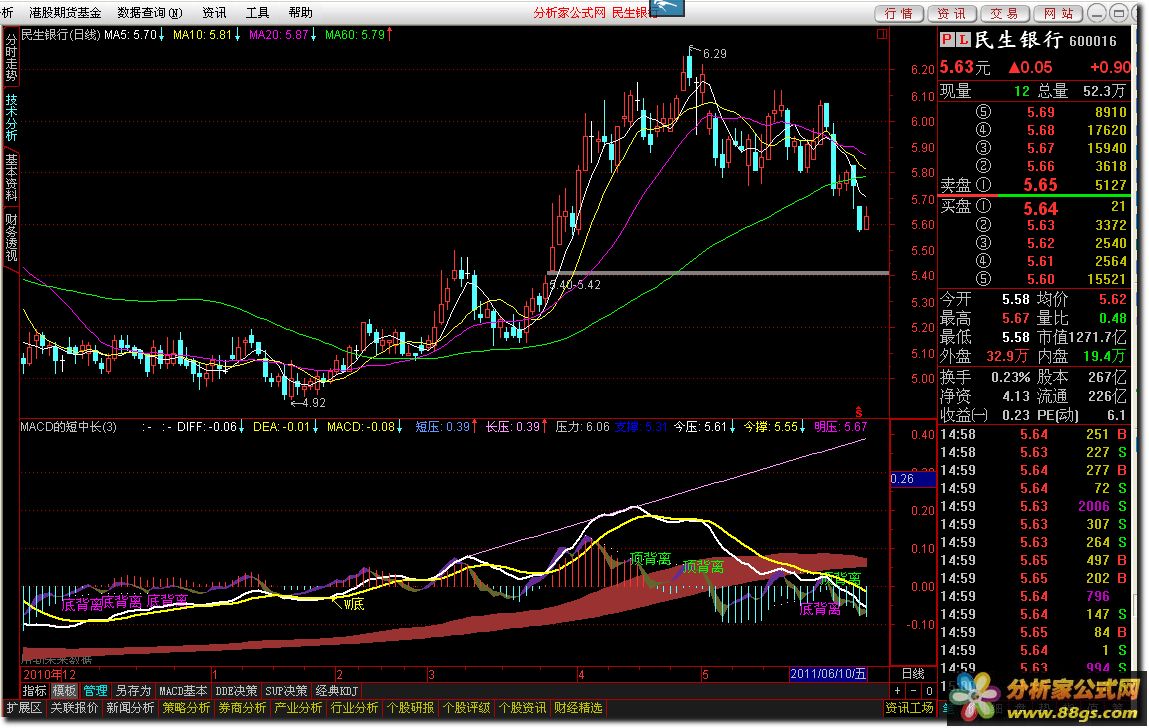Click the red $ marker on the chart
Image resolution: width=1149 pixels, height=728 pixels.
click(x=859, y=413)
